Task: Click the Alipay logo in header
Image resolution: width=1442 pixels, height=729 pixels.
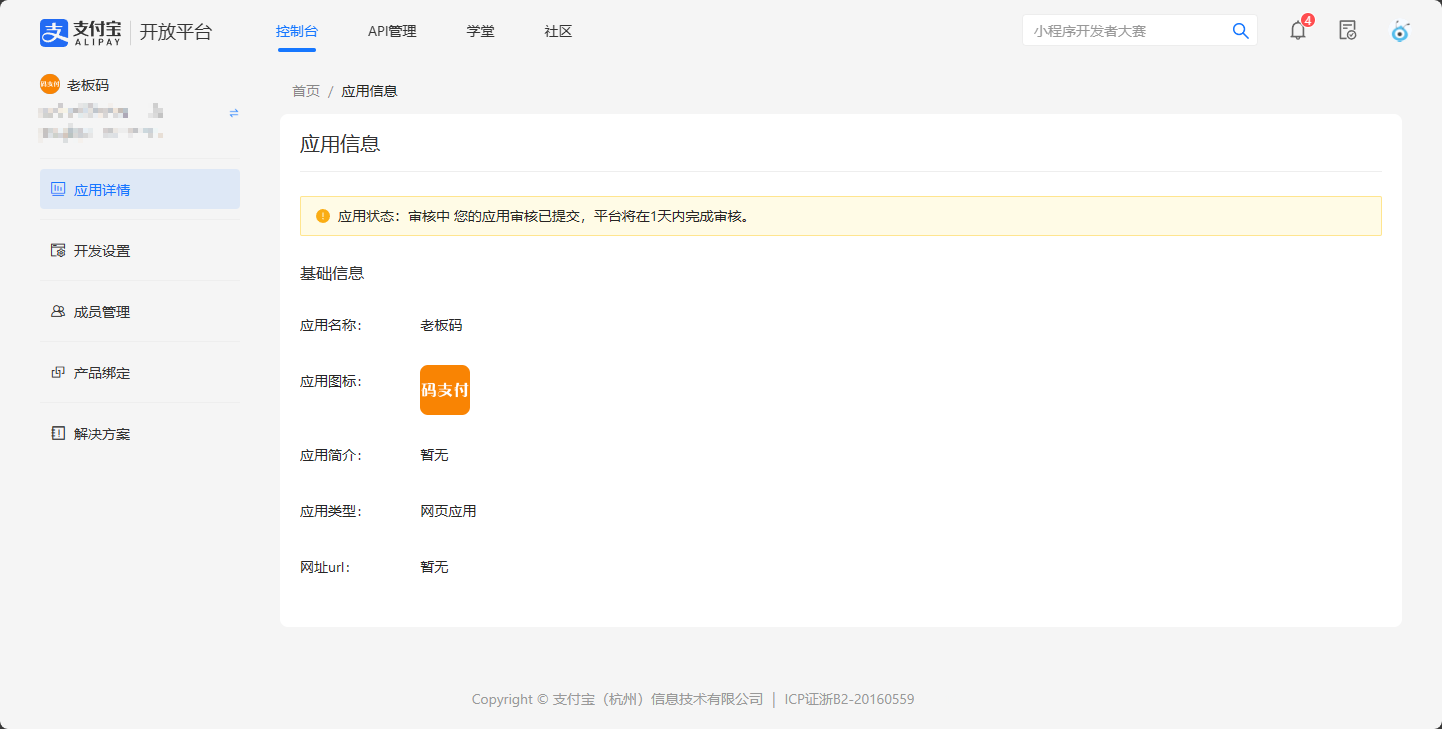Action: point(81,32)
